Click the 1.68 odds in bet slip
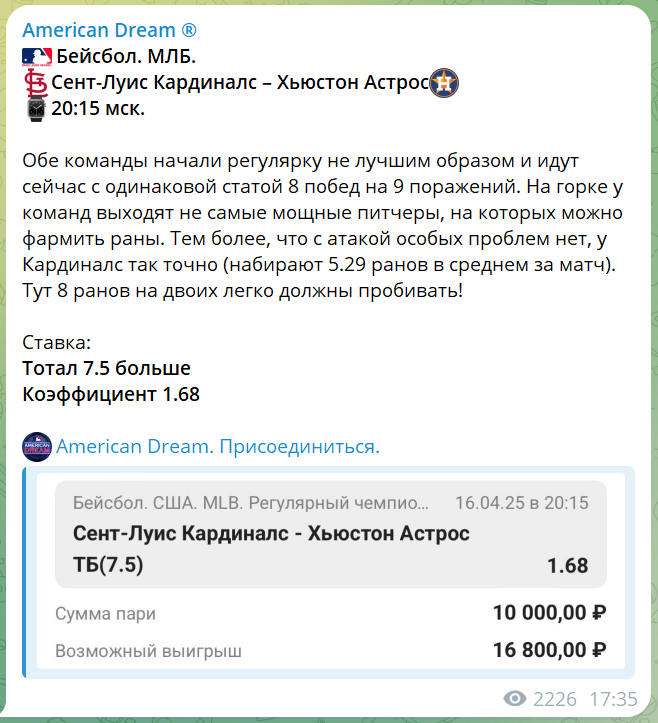658x723 pixels. tap(568, 566)
